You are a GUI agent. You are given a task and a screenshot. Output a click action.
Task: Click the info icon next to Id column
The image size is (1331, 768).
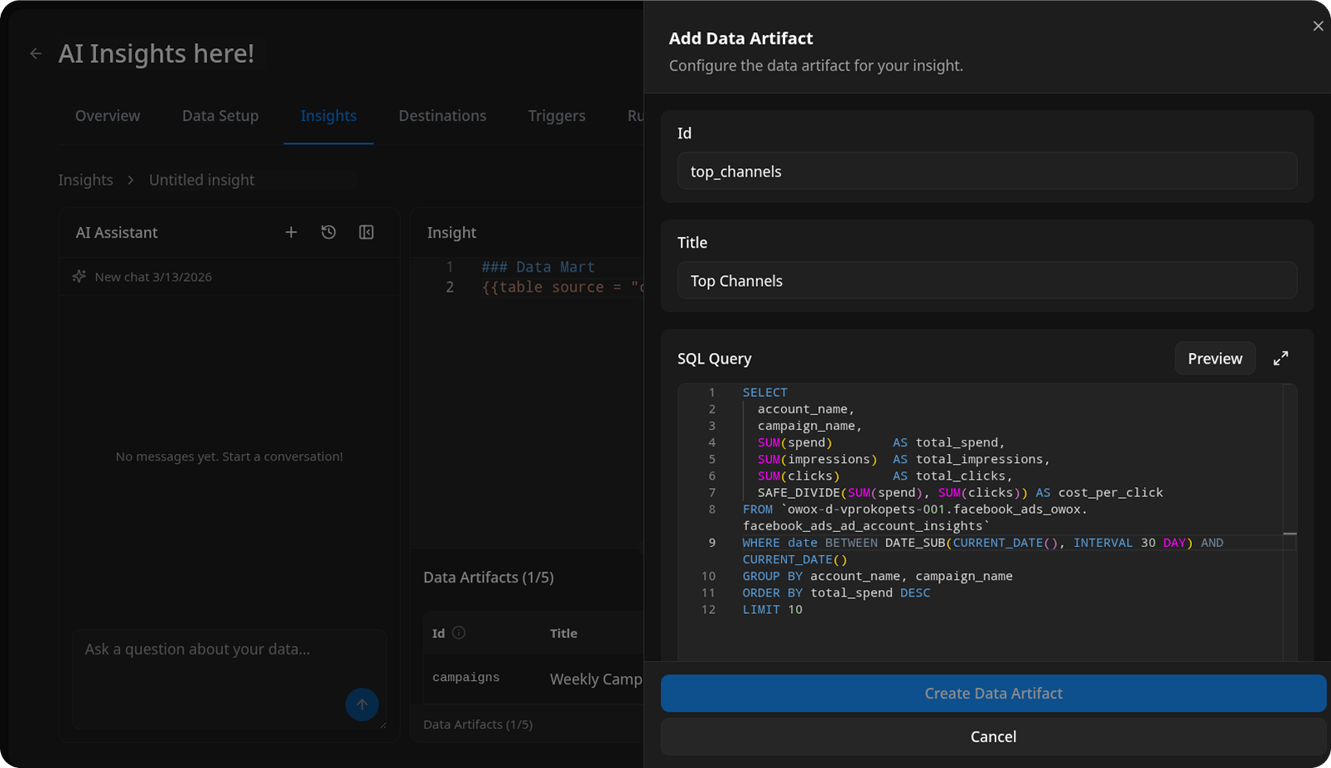(x=458, y=632)
